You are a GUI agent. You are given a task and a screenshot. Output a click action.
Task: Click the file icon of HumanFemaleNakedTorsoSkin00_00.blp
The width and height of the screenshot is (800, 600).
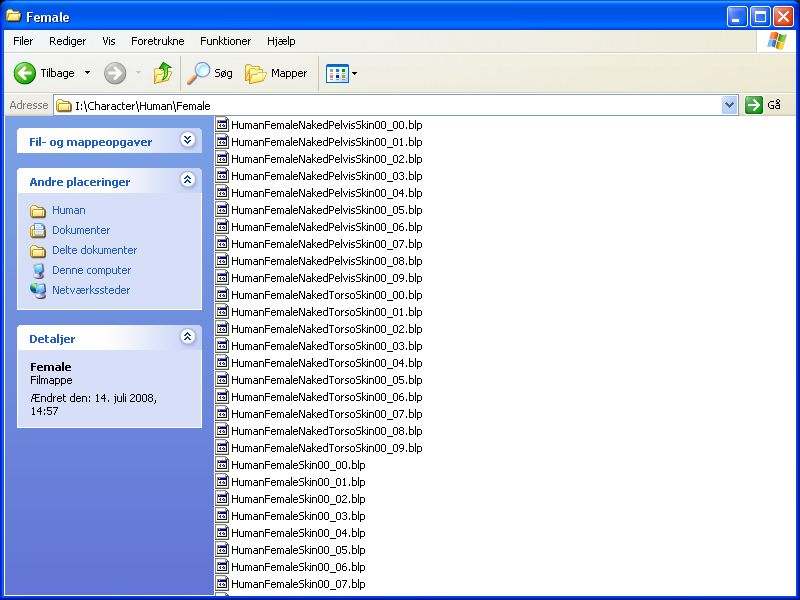[222, 294]
